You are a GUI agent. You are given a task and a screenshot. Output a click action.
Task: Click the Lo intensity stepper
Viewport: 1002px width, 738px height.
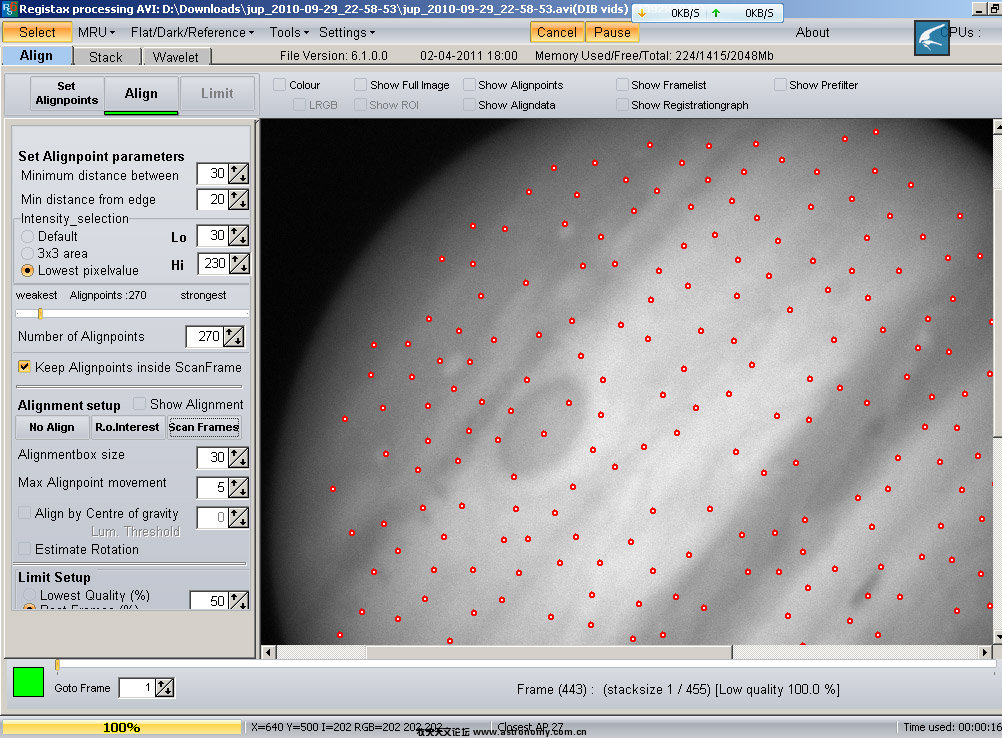[238, 236]
